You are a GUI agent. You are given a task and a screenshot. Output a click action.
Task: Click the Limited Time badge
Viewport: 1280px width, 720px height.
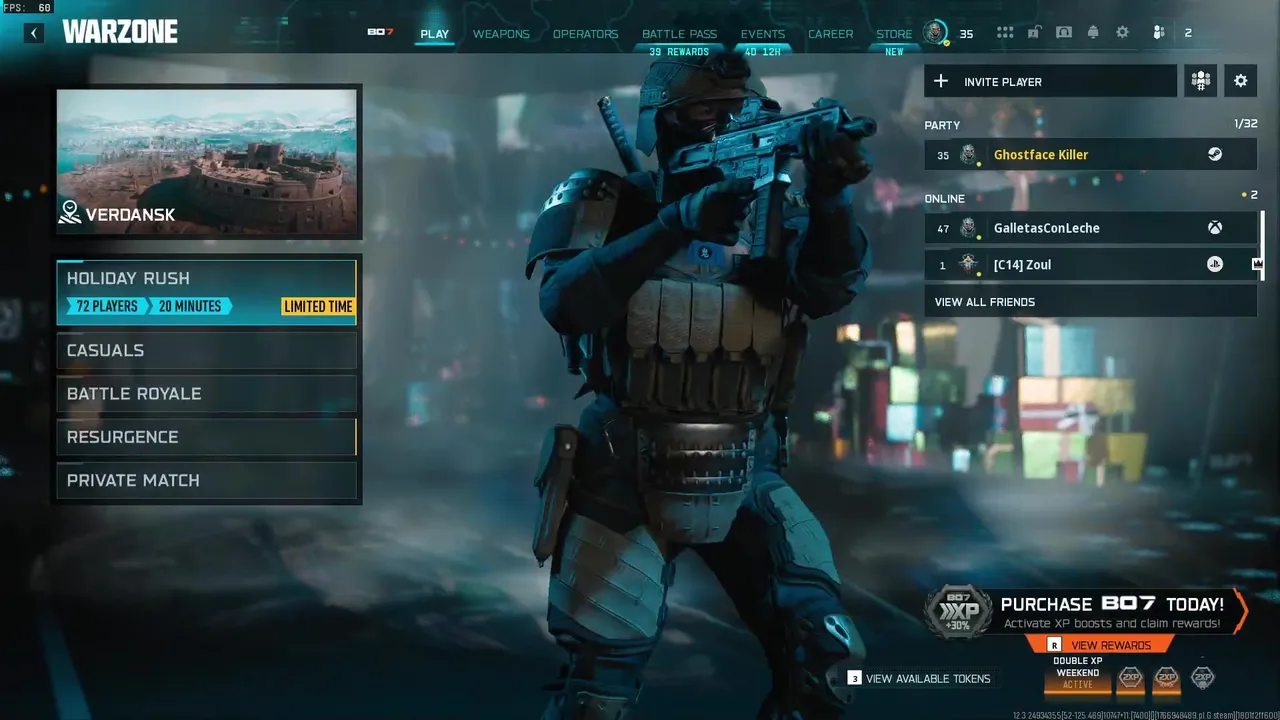pyautogui.click(x=318, y=307)
